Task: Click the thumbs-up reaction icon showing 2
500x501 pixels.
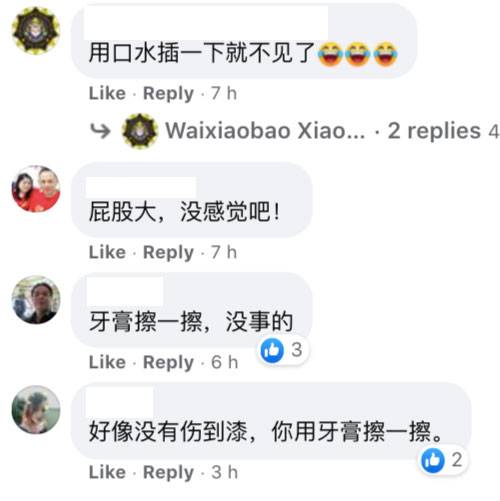Action: (x=433, y=460)
